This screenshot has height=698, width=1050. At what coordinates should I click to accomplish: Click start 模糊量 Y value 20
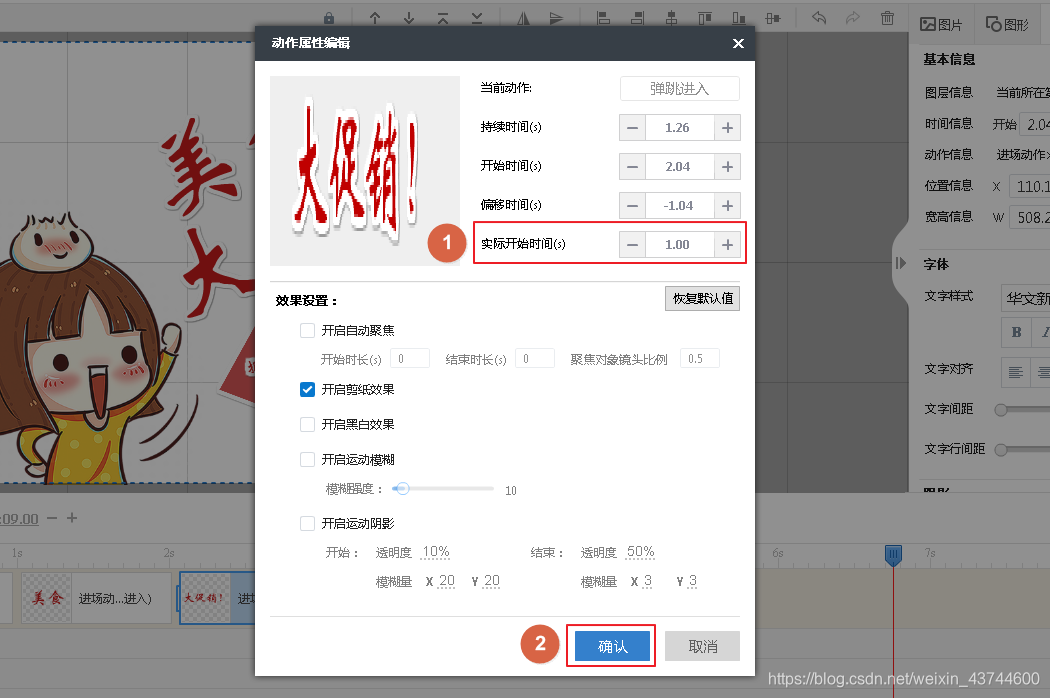[x=492, y=581]
